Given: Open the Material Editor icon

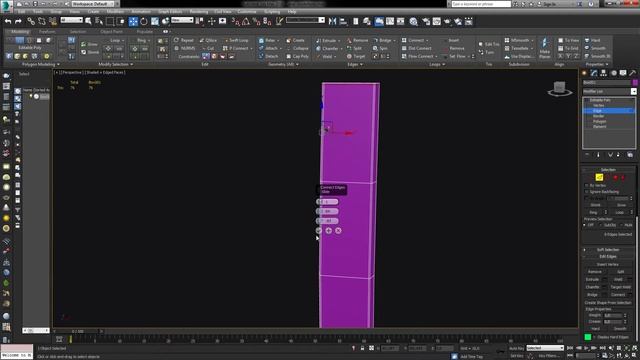Looking at the screenshot, I should pos(413,21).
